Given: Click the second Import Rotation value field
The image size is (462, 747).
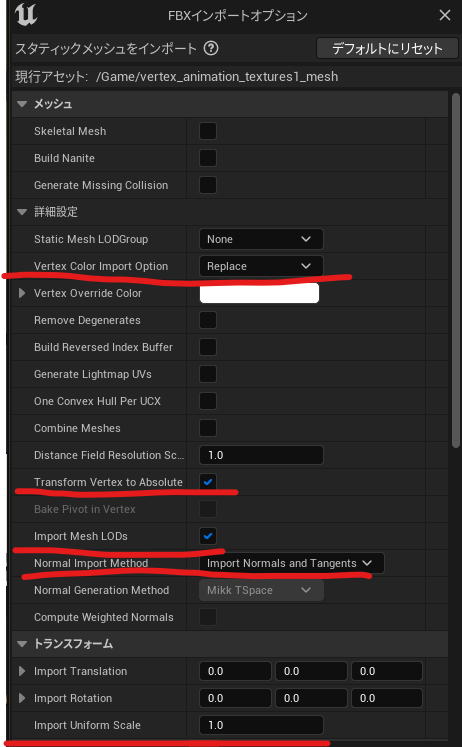Looking at the screenshot, I should tap(311, 698).
